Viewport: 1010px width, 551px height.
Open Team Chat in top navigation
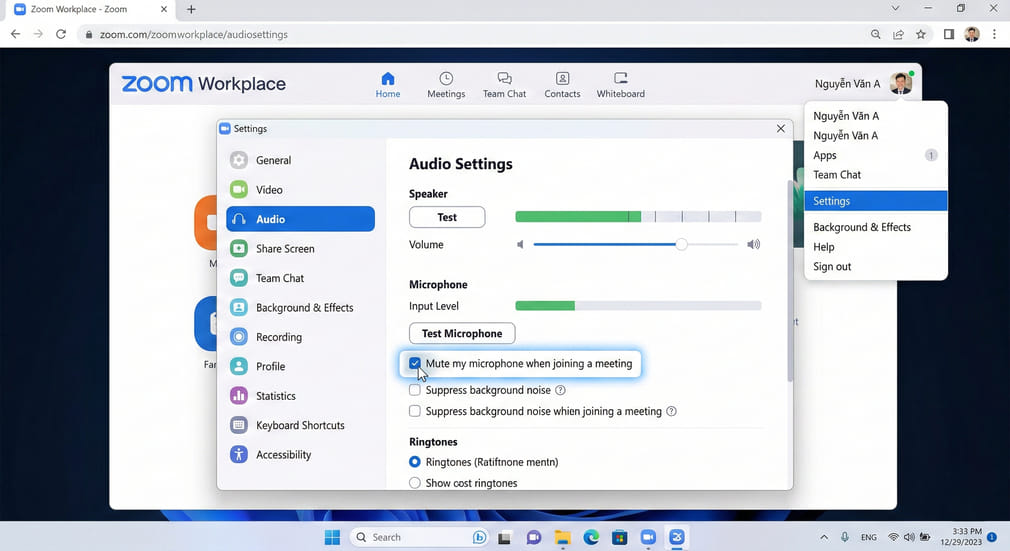pyautogui.click(x=504, y=79)
